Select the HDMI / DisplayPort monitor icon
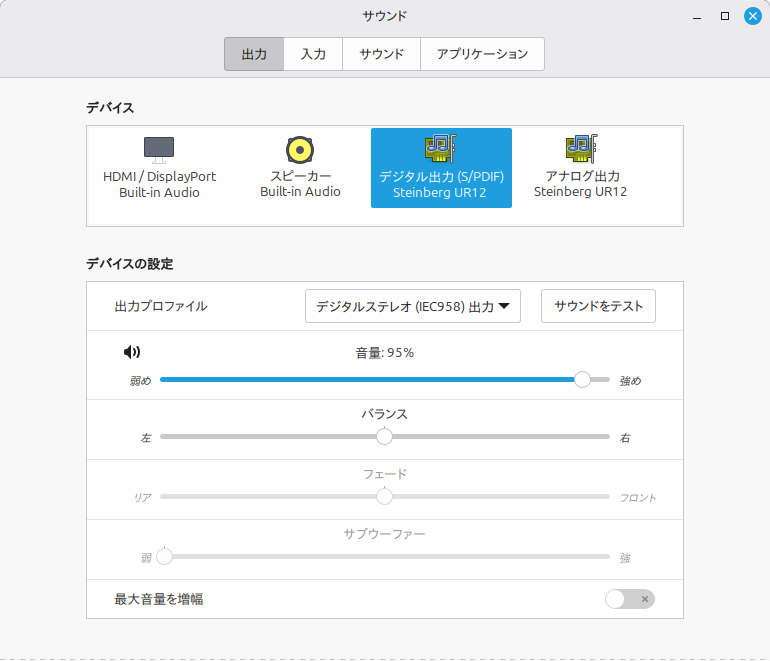 (x=159, y=150)
